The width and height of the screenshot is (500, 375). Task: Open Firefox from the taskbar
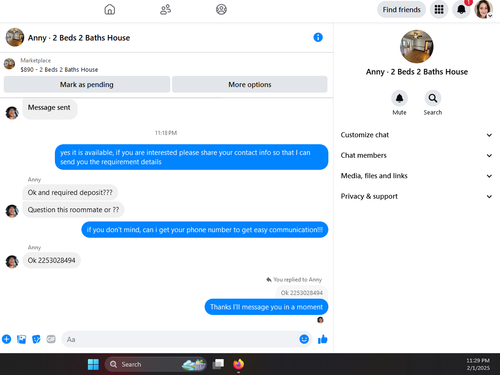(238, 364)
